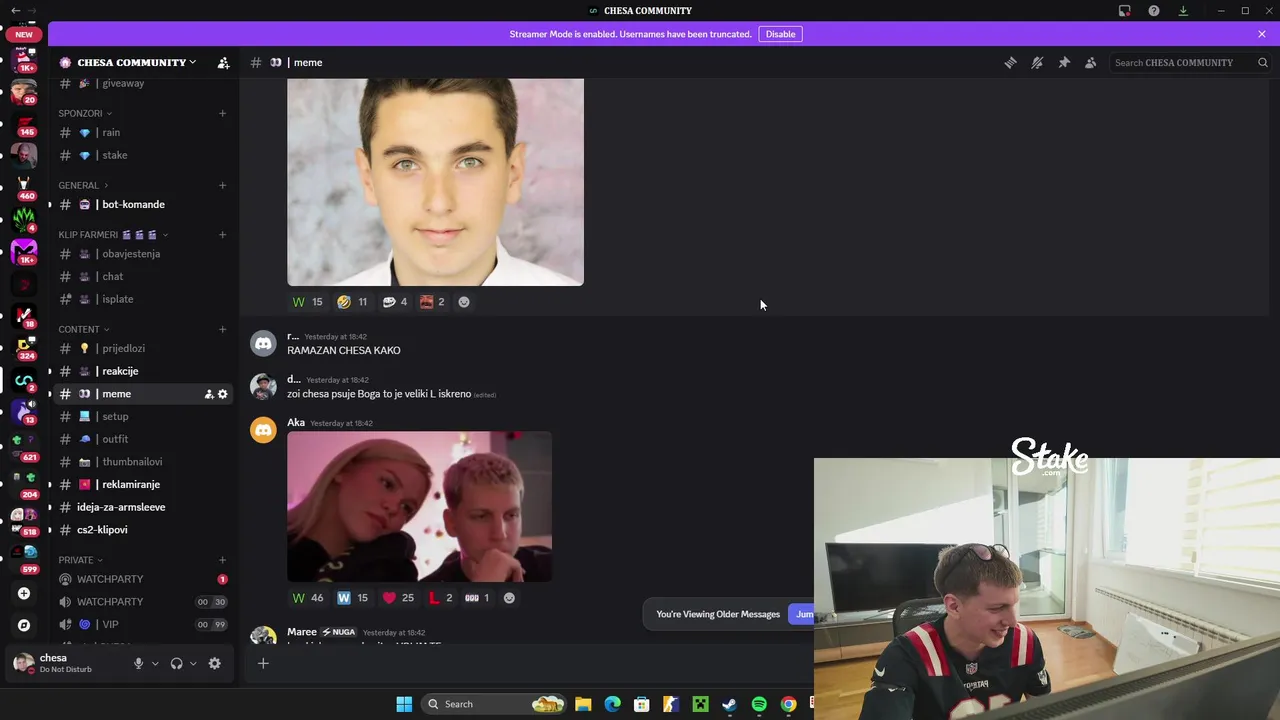This screenshot has width=1280, height=720.
Task: Join the VIP voice channel
Action: point(145,624)
